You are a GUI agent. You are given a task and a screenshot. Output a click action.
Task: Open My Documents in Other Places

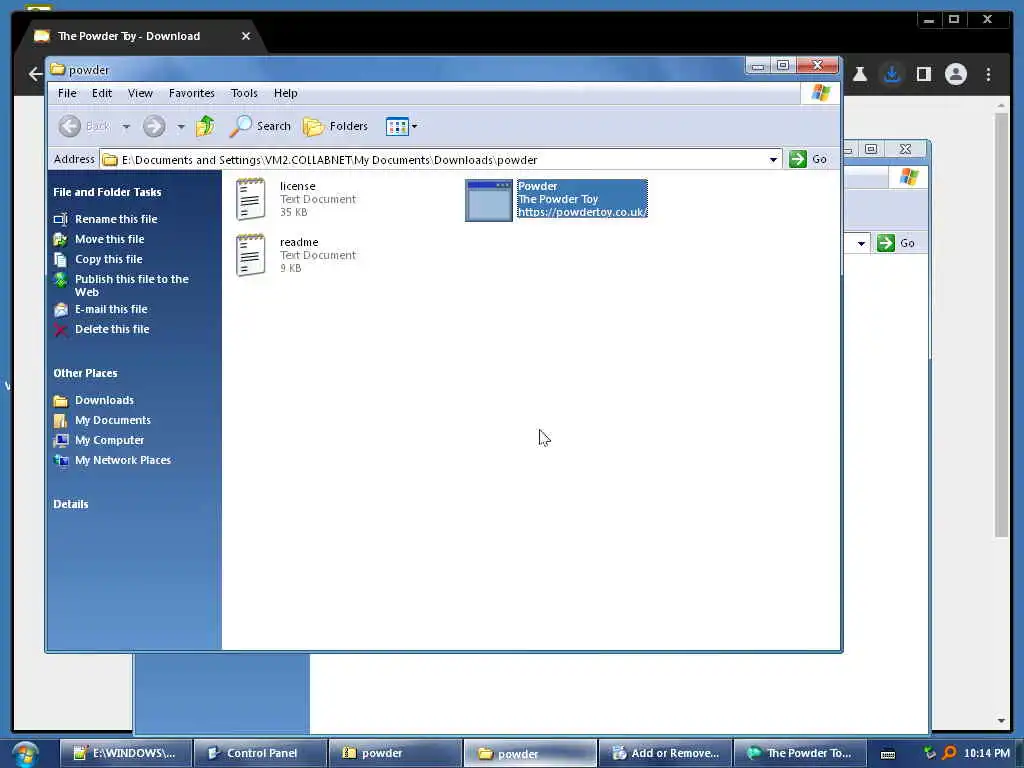coord(112,420)
